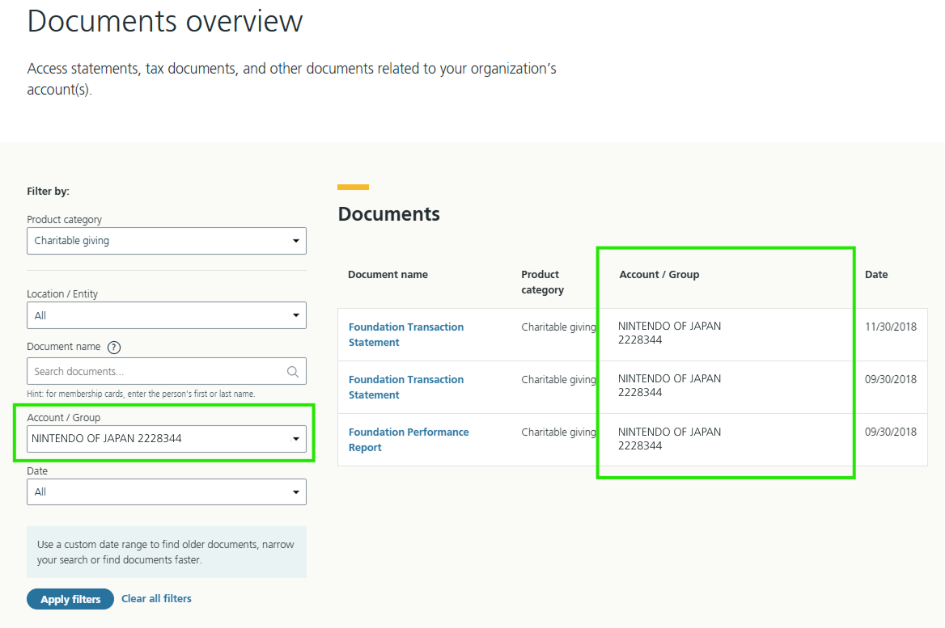This screenshot has height=628, width=945.
Task: Click Charitable giving cell in Performance Report row
Action: (559, 432)
